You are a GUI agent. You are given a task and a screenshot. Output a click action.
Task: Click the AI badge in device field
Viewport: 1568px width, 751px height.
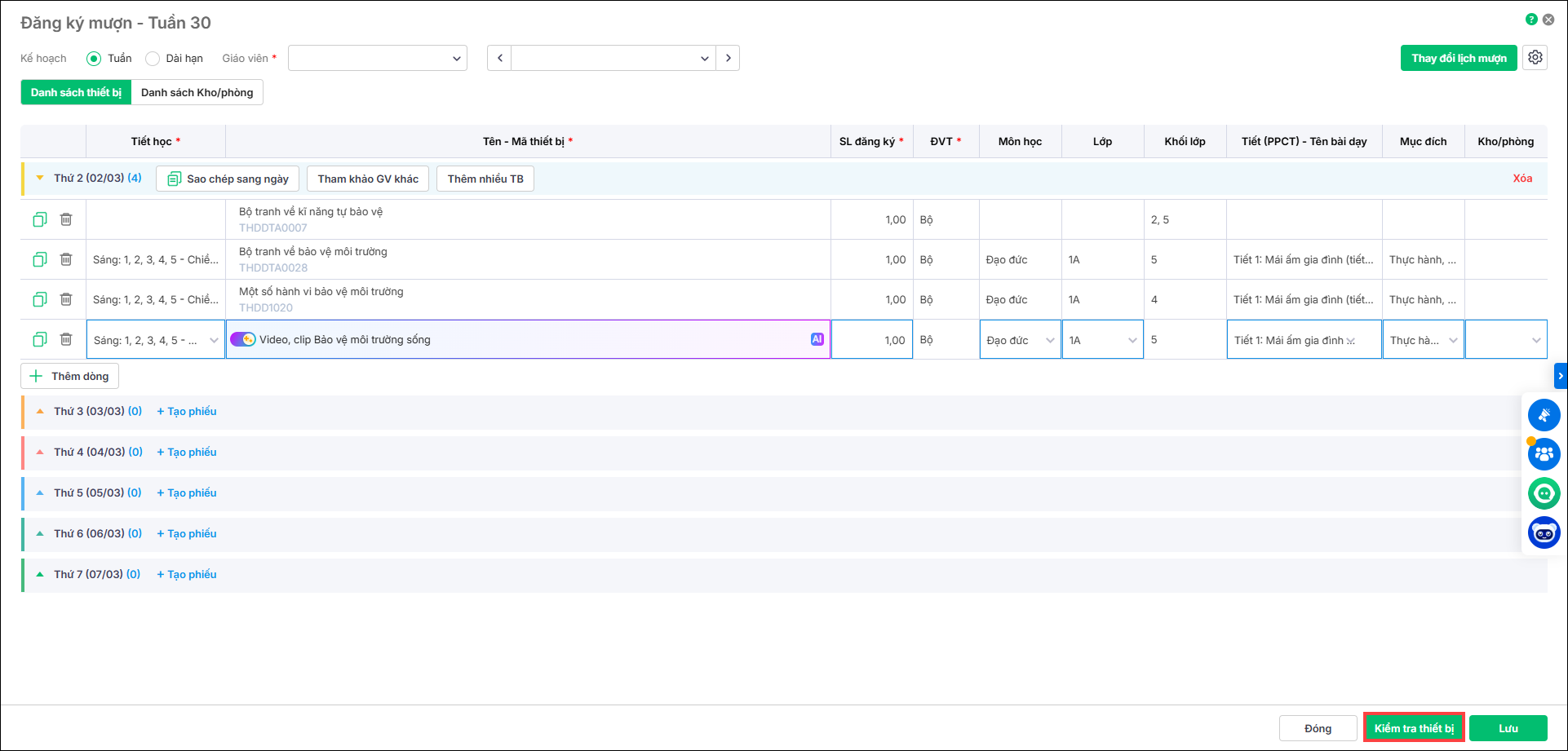(817, 339)
